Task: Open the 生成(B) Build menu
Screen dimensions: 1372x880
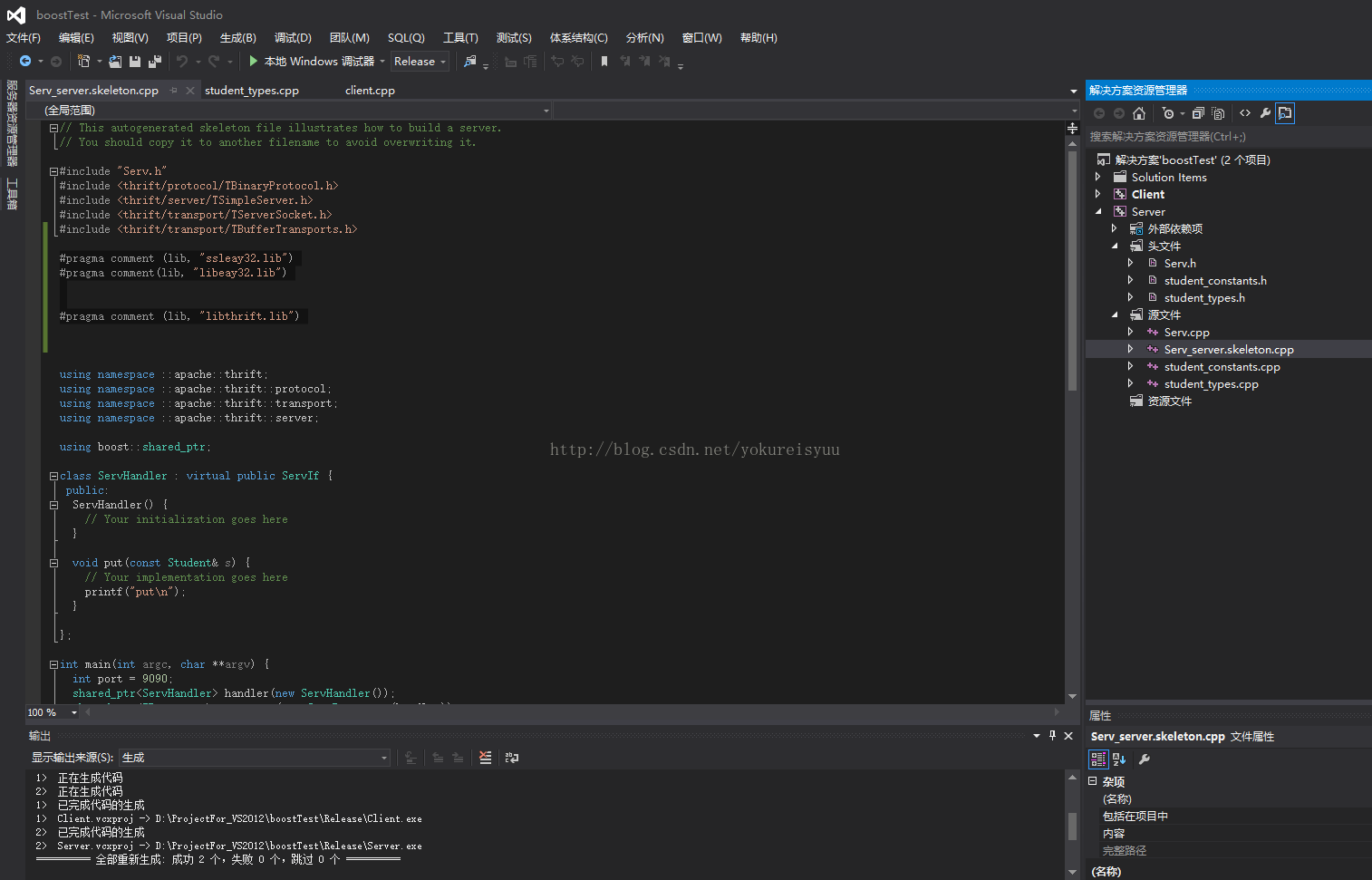Action: pyautogui.click(x=237, y=38)
